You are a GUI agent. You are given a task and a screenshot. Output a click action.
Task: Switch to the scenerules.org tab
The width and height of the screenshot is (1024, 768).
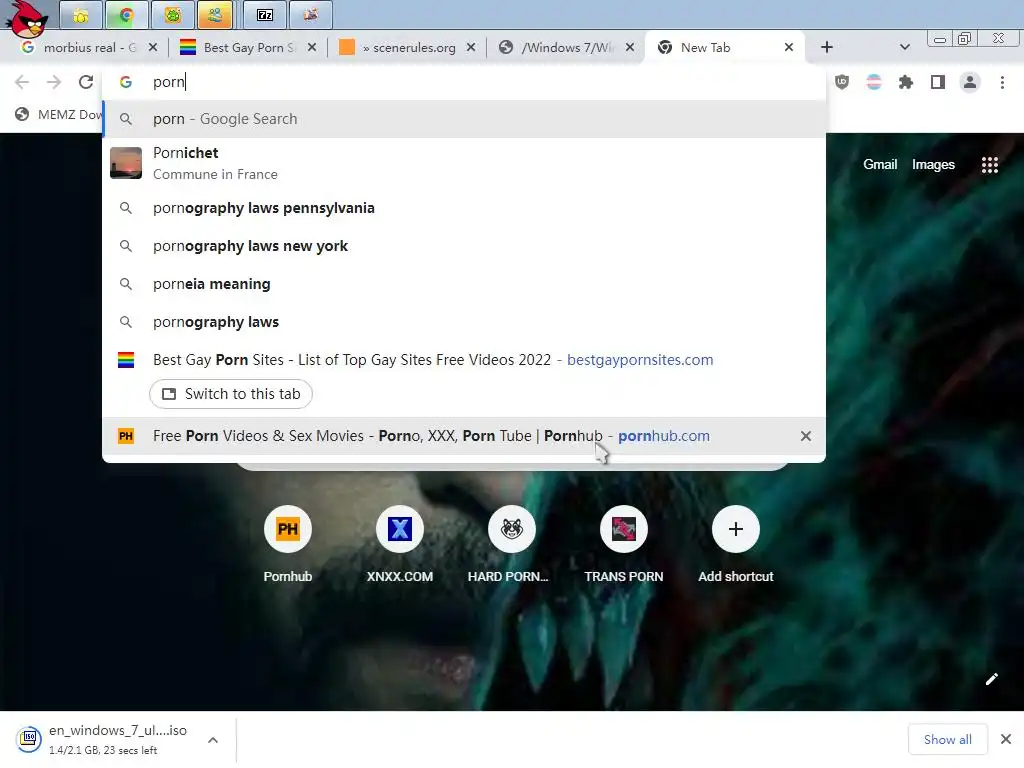click(406, 47)
